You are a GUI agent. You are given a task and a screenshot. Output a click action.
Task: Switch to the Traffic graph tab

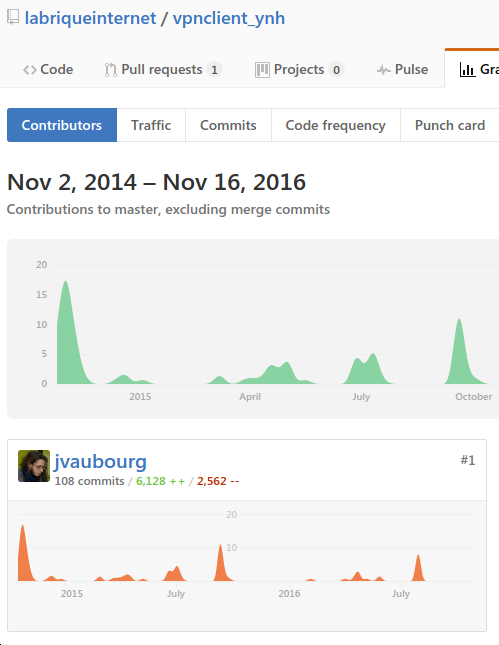click(151, 125)
